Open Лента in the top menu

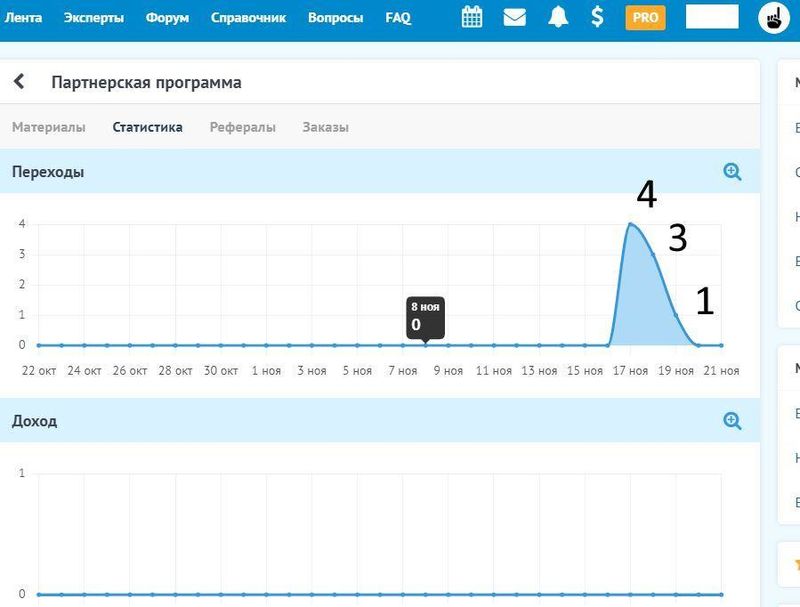pos(23,17)
